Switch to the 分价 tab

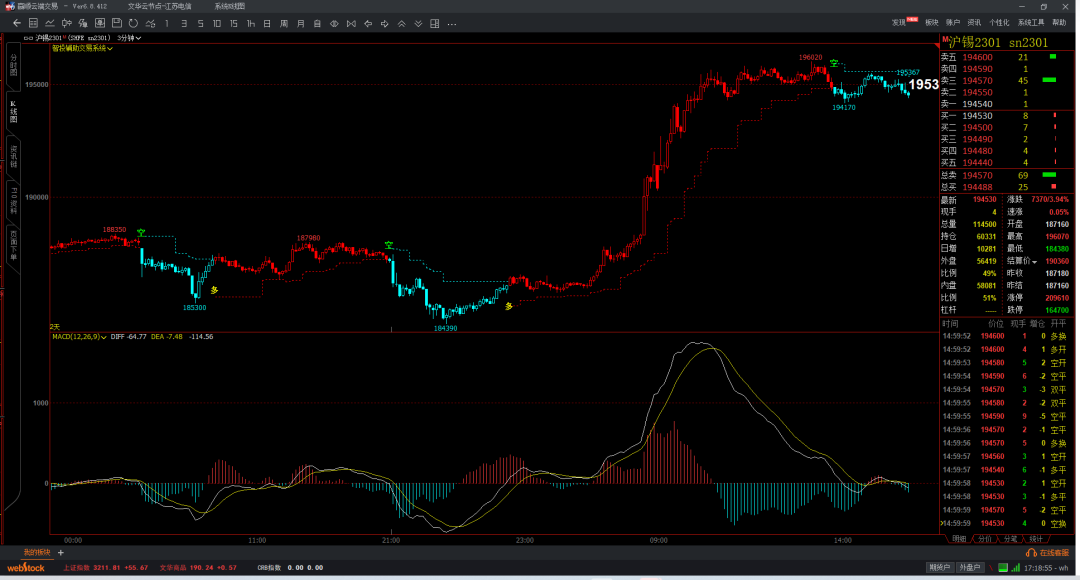click(x=985, y=539)
